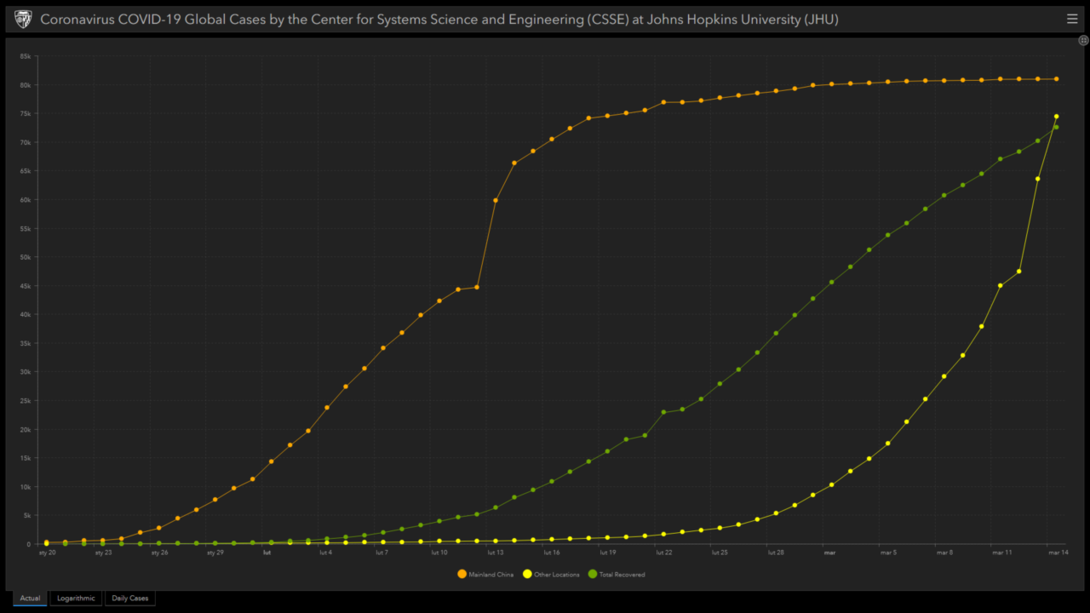The image size is (1090, 613).
Task: Click the Johns Hopkins shield logo
Action: tap(23, 19)
